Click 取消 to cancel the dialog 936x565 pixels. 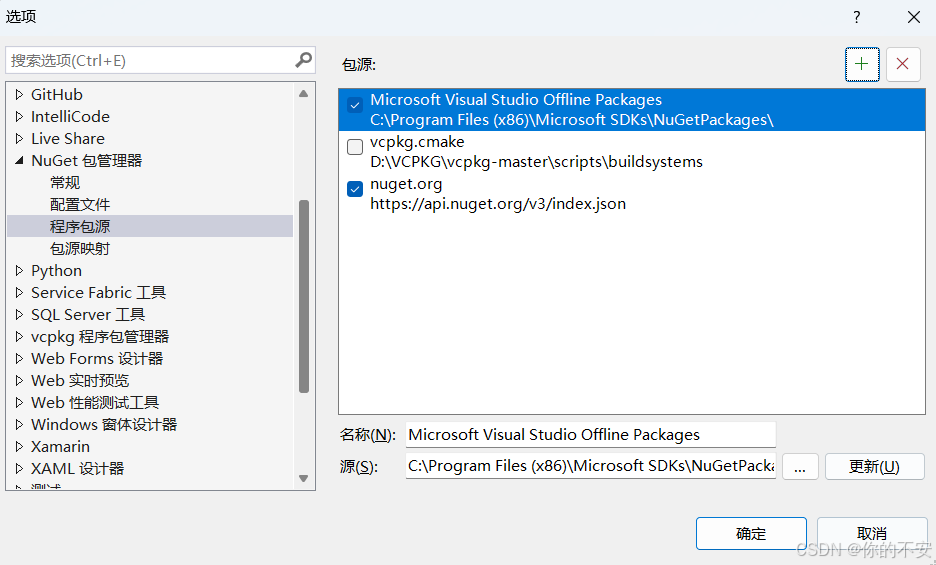click(x=872, y=533)
